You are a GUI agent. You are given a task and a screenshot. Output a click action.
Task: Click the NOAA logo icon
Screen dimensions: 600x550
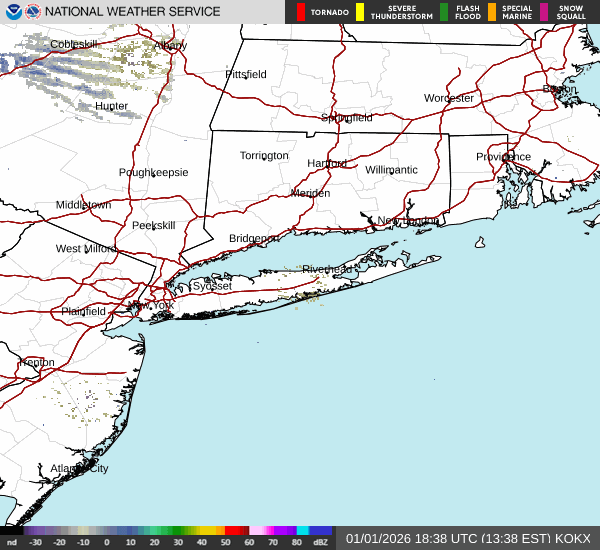11,11
